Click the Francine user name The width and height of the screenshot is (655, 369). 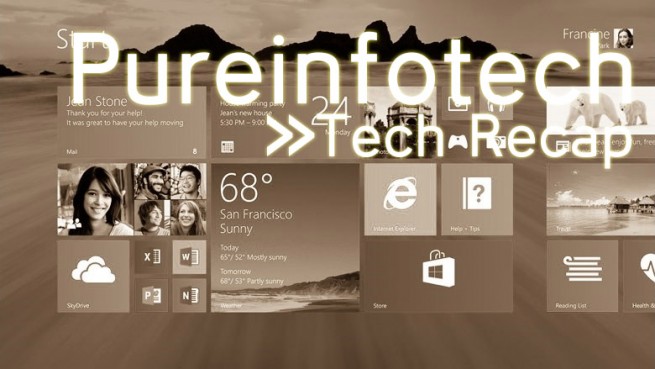586,34
